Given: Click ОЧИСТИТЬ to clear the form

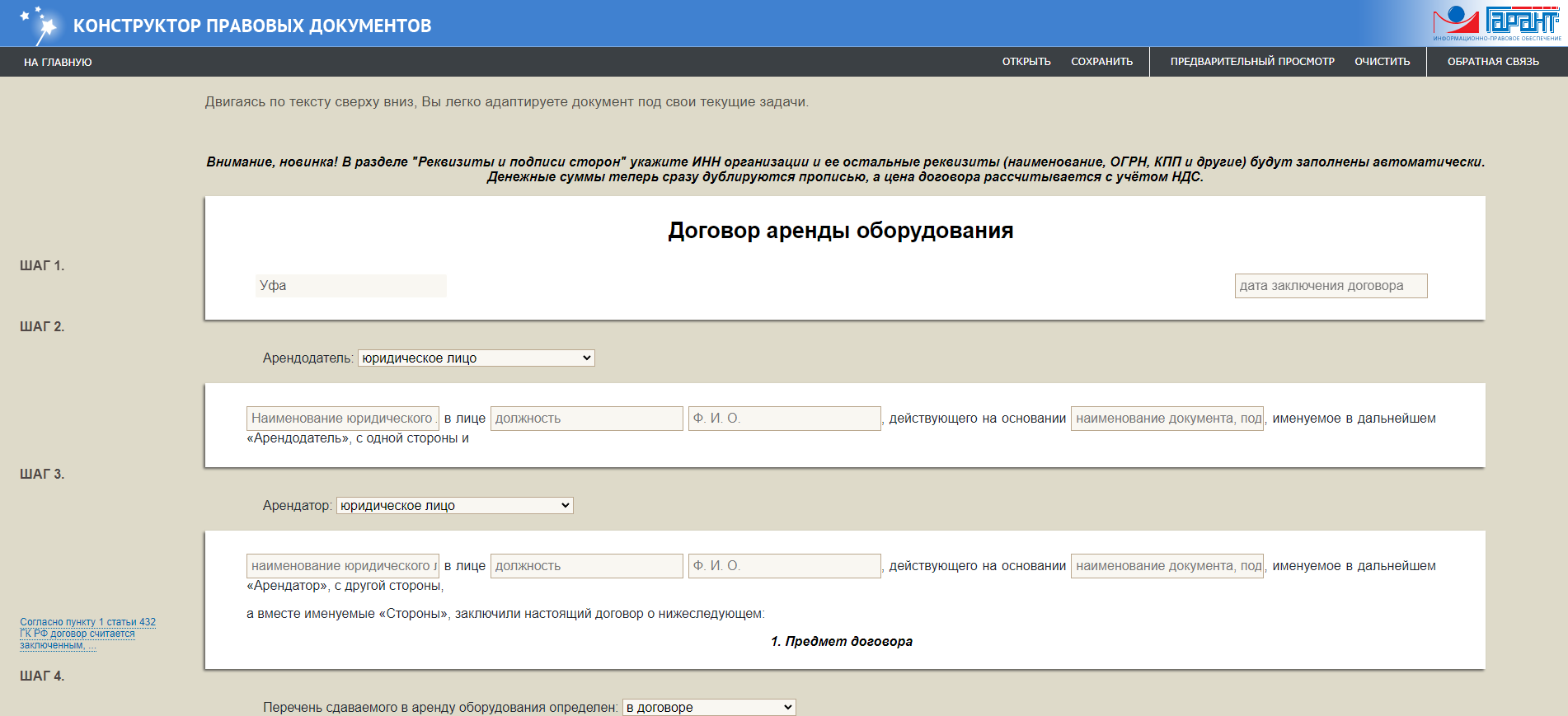Looking at the screenshot, I should click(x=1382, y=62).
